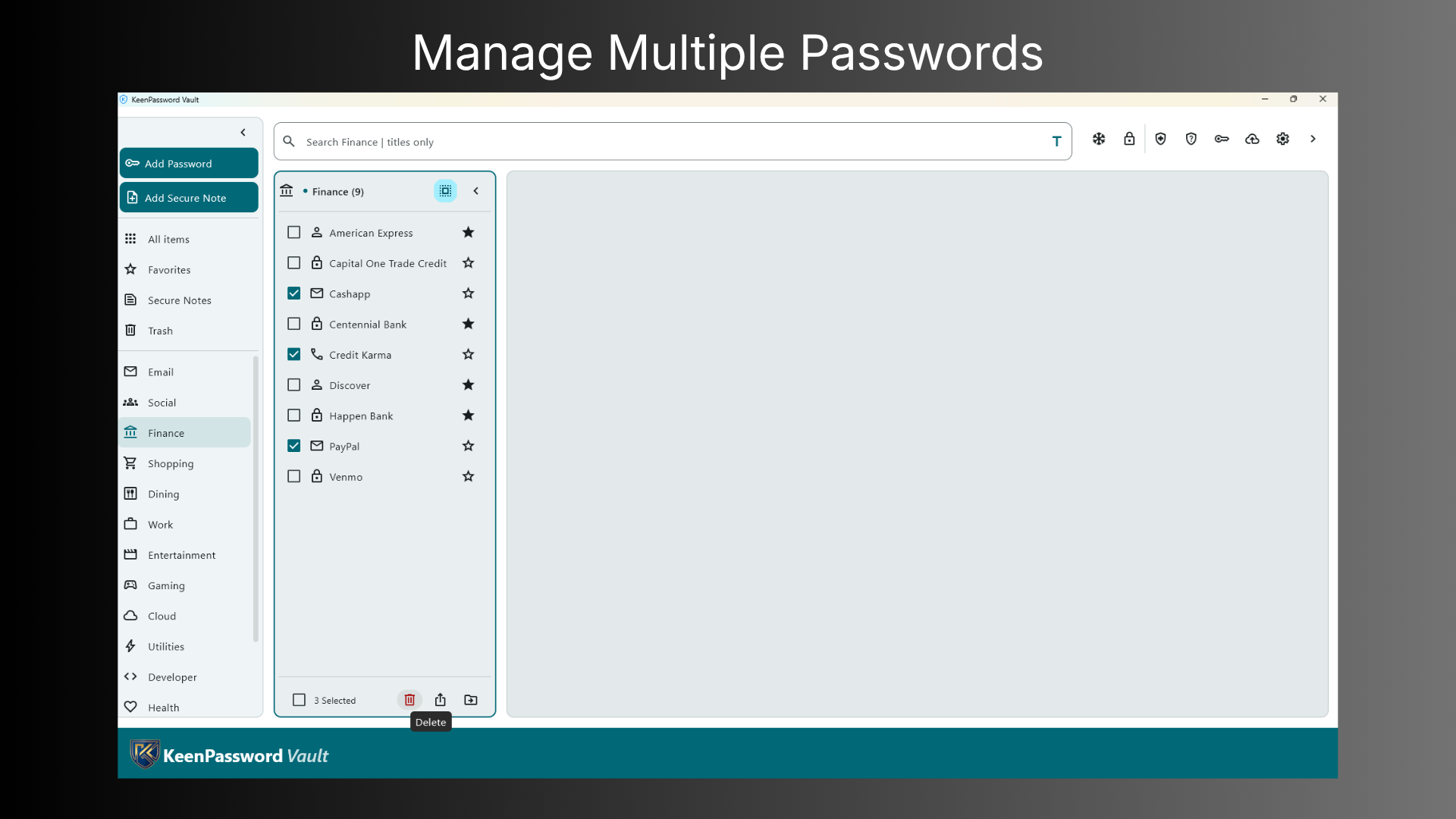This screenshot has width=1456, height=819.
Task: Unfavorite American Express star
Action: point(469,232)
